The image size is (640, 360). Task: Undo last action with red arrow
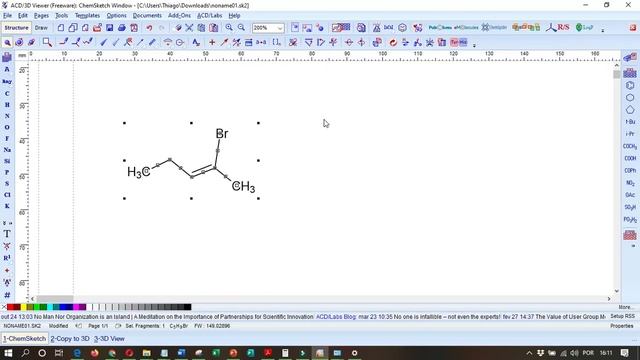click(149, 28)
